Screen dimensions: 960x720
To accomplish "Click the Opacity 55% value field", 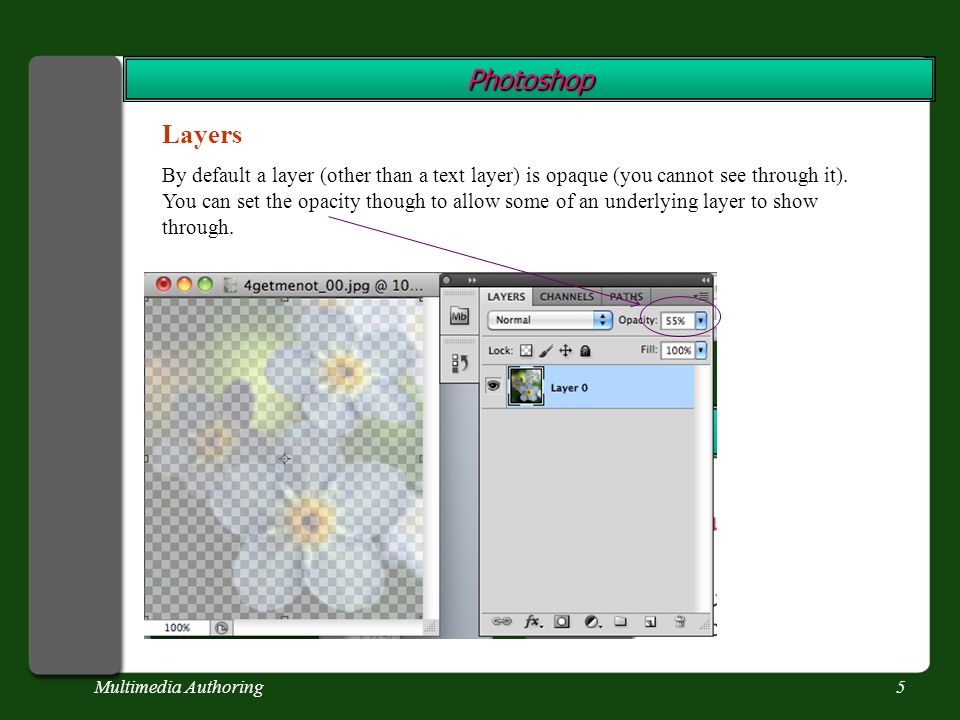I will coord(677,320).
